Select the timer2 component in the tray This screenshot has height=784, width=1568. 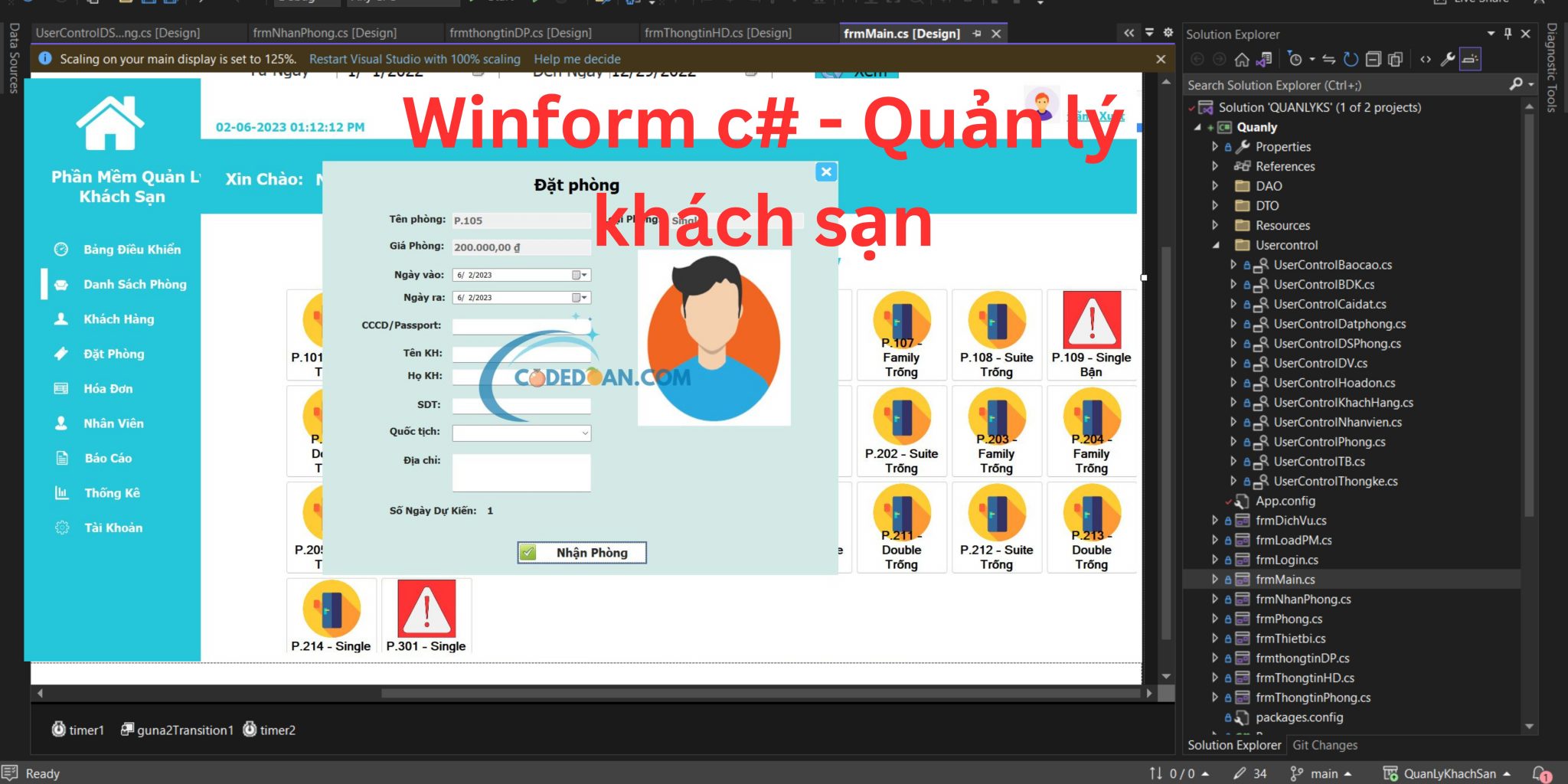(269, 730)
